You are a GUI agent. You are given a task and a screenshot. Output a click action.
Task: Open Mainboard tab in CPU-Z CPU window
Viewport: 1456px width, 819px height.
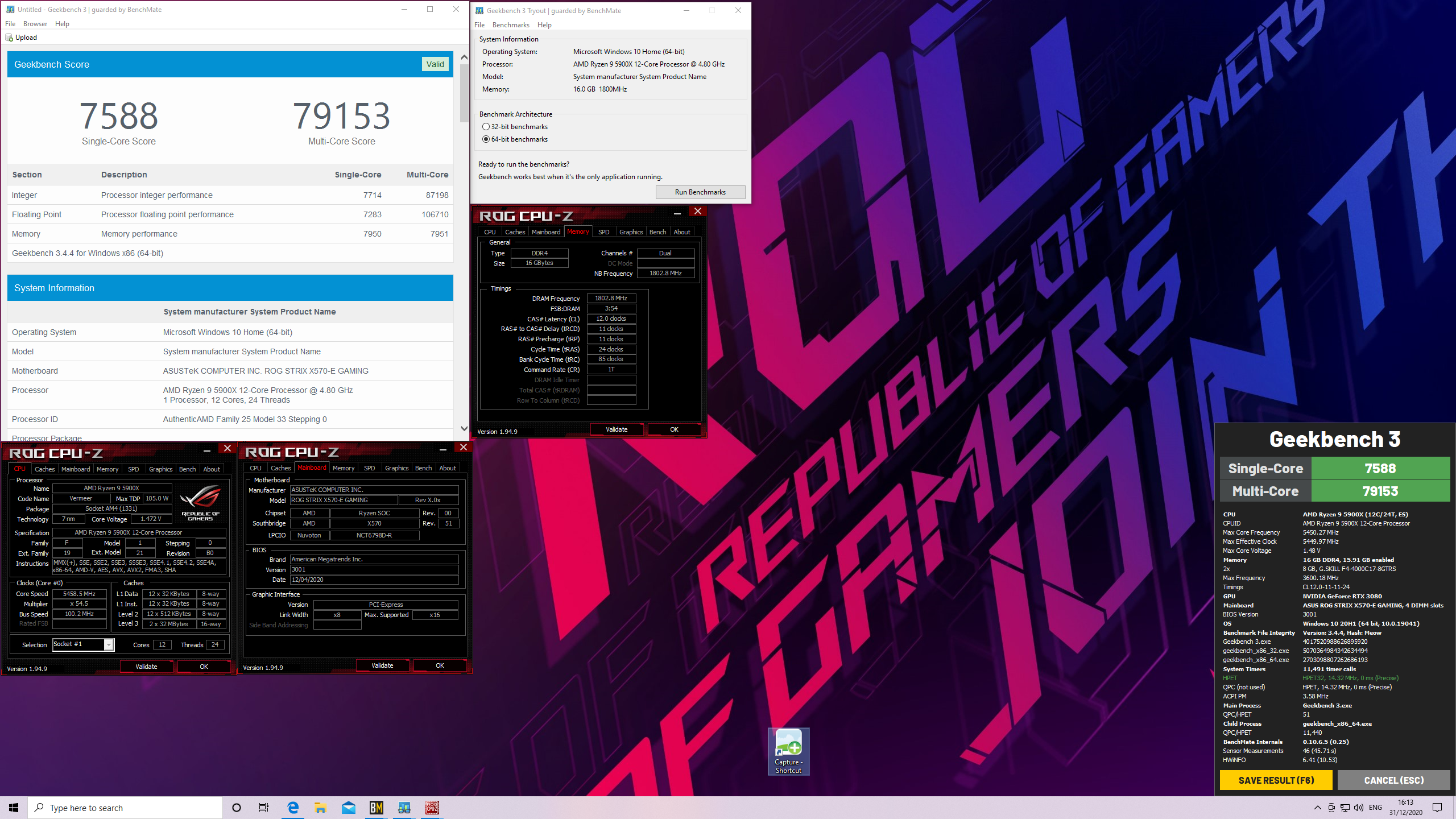pyautogui.click(x=76, y=469)
